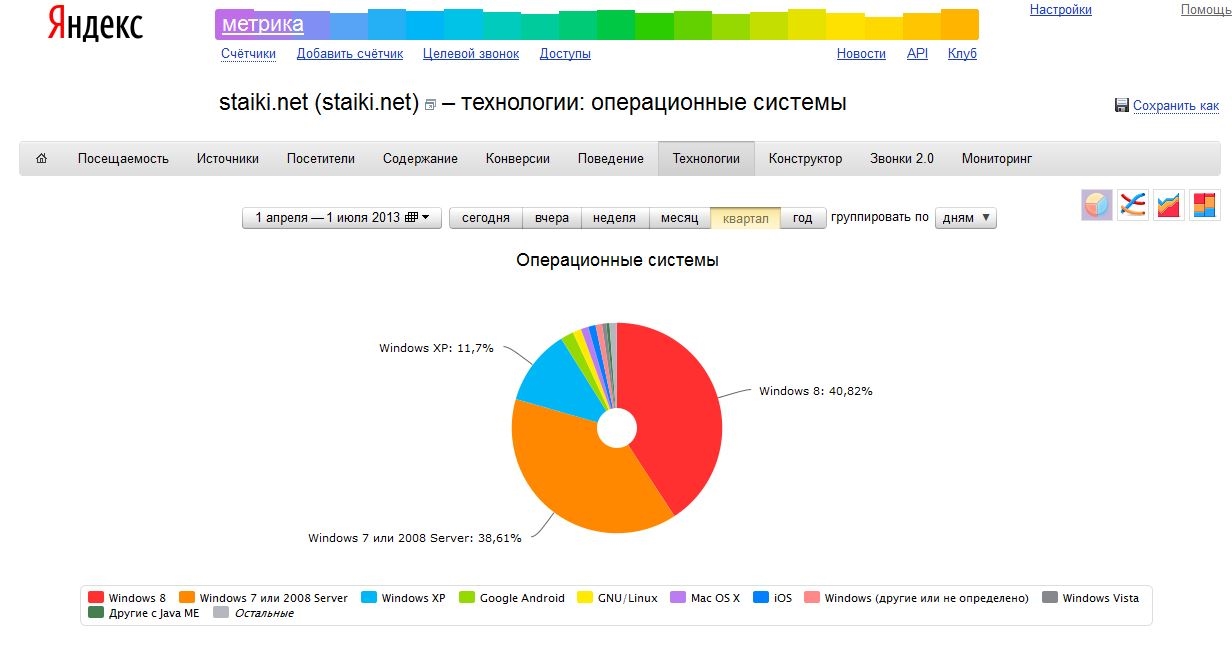Click the Другие с Java ME legend label
Screen dimensions: 1232x659
[x=154, y=613]
